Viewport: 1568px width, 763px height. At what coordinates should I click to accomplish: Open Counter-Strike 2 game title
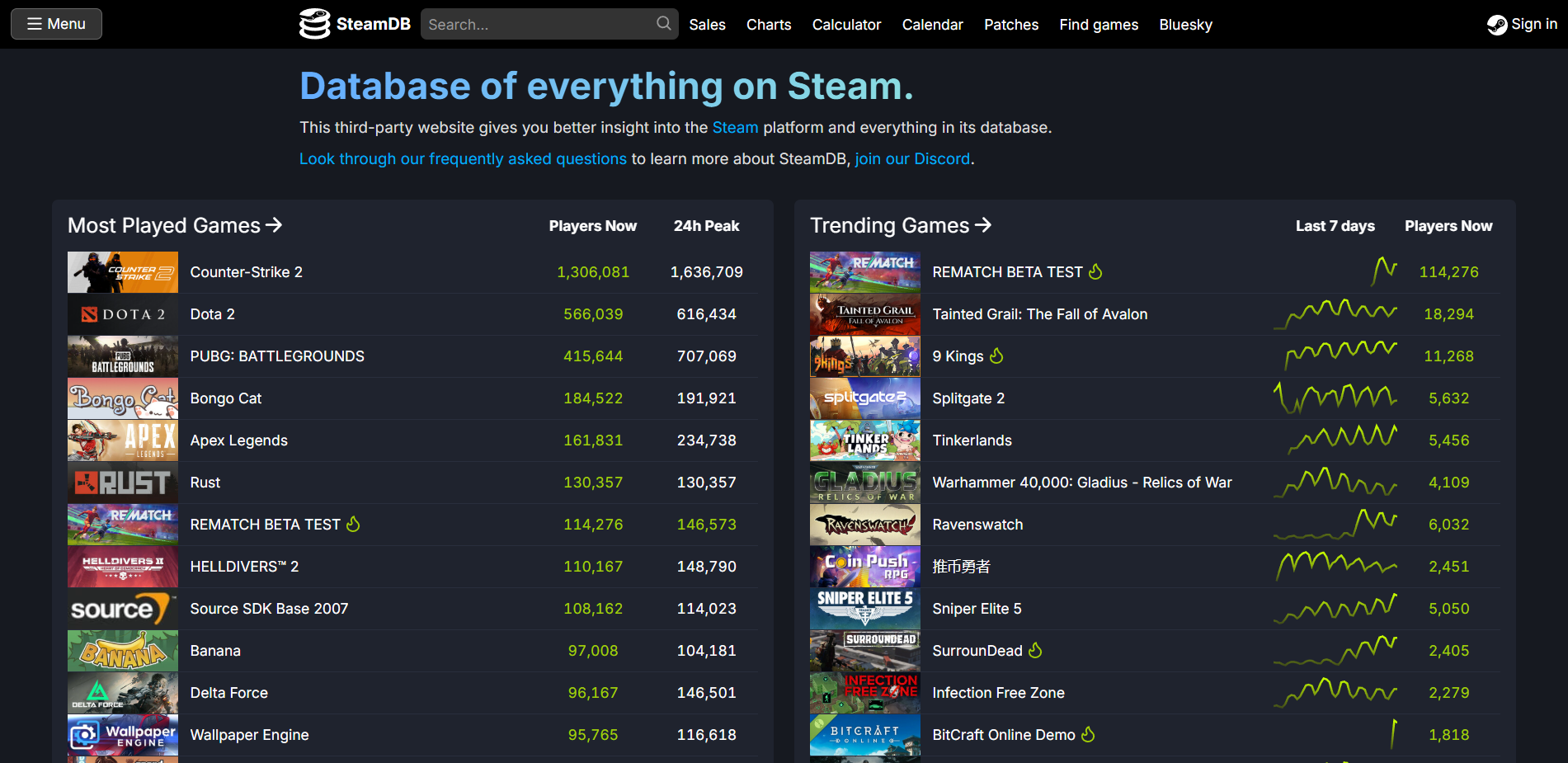(x=246, y=272)
